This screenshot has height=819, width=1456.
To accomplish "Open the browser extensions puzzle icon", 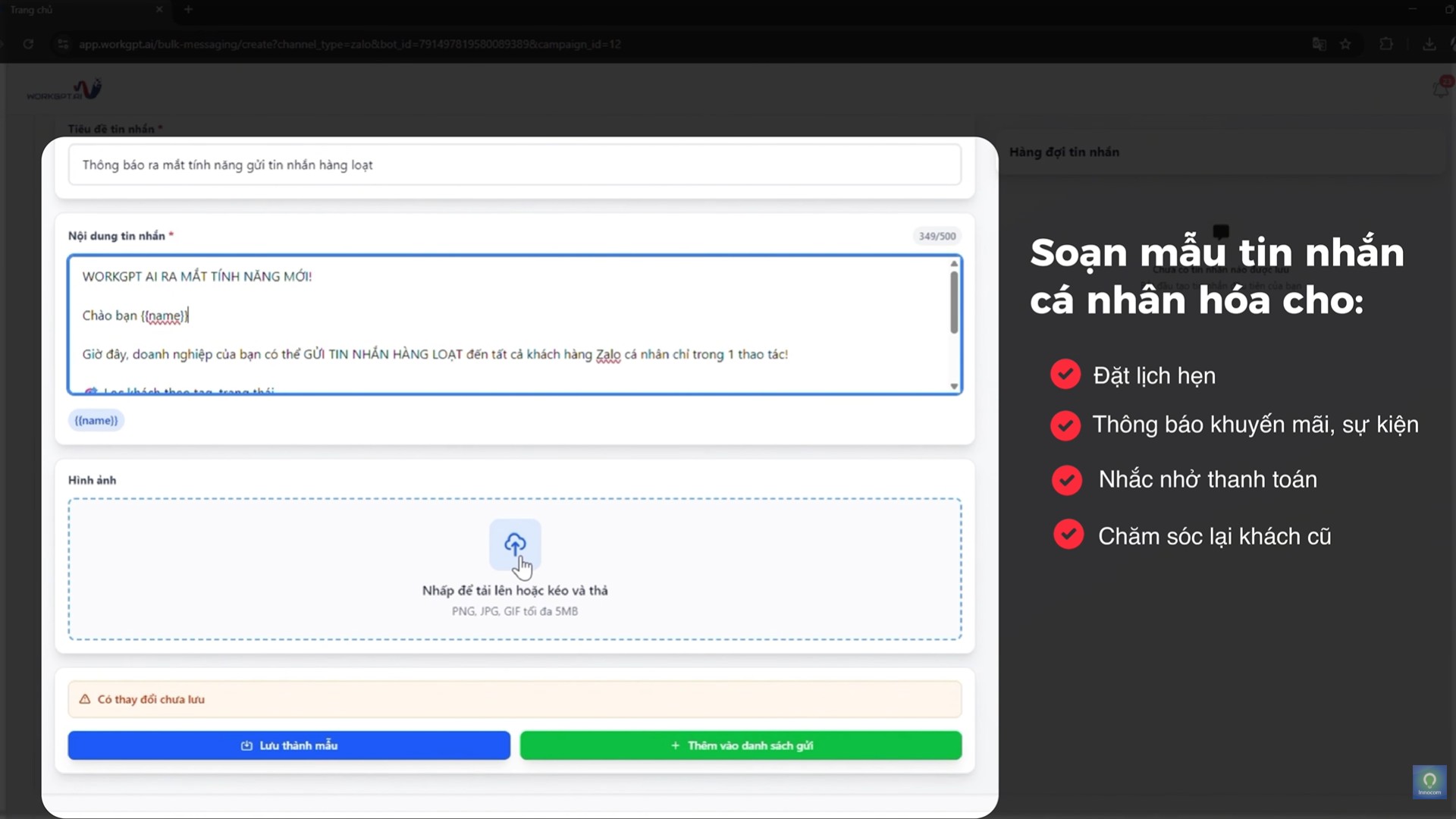I will [x=1386, y=44].
